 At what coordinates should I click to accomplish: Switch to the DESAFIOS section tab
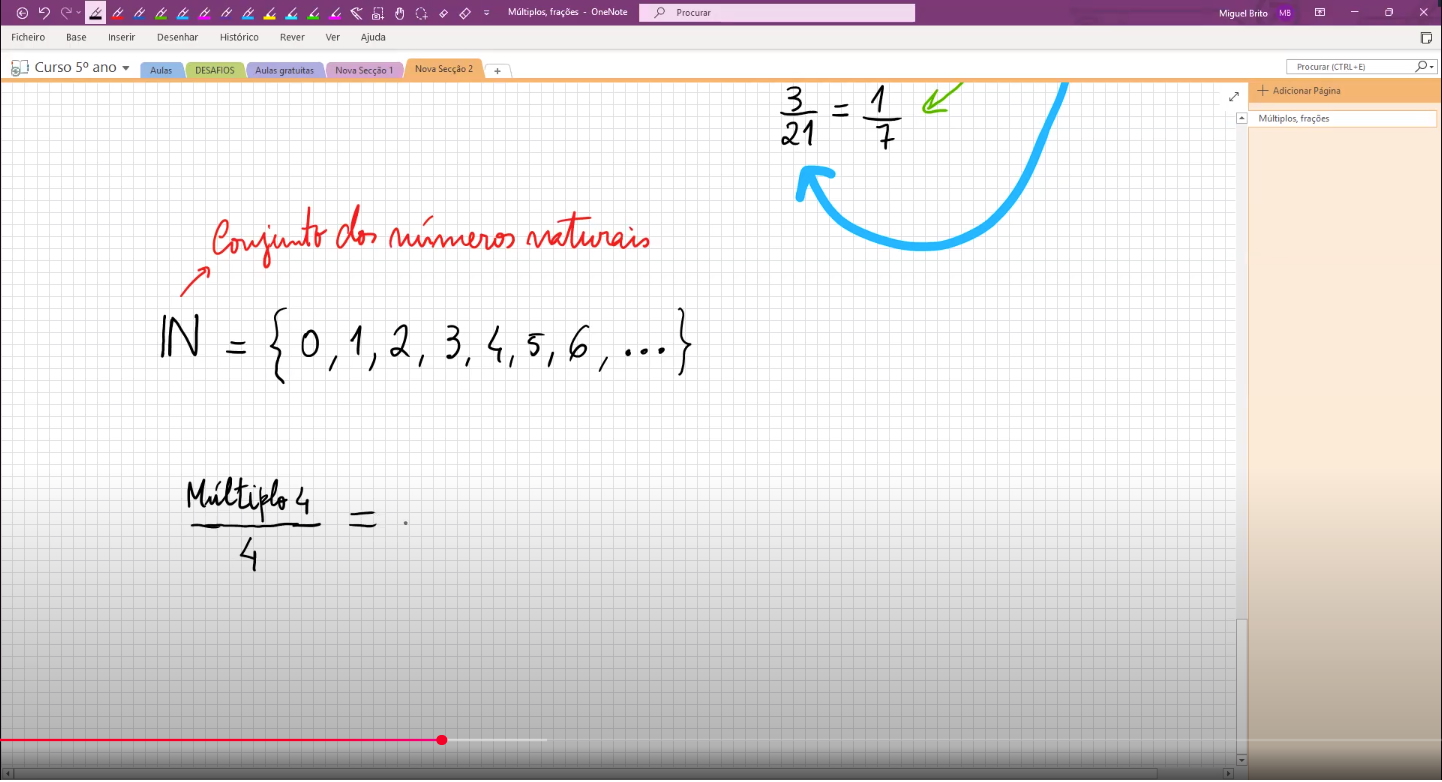coord(215,70)
